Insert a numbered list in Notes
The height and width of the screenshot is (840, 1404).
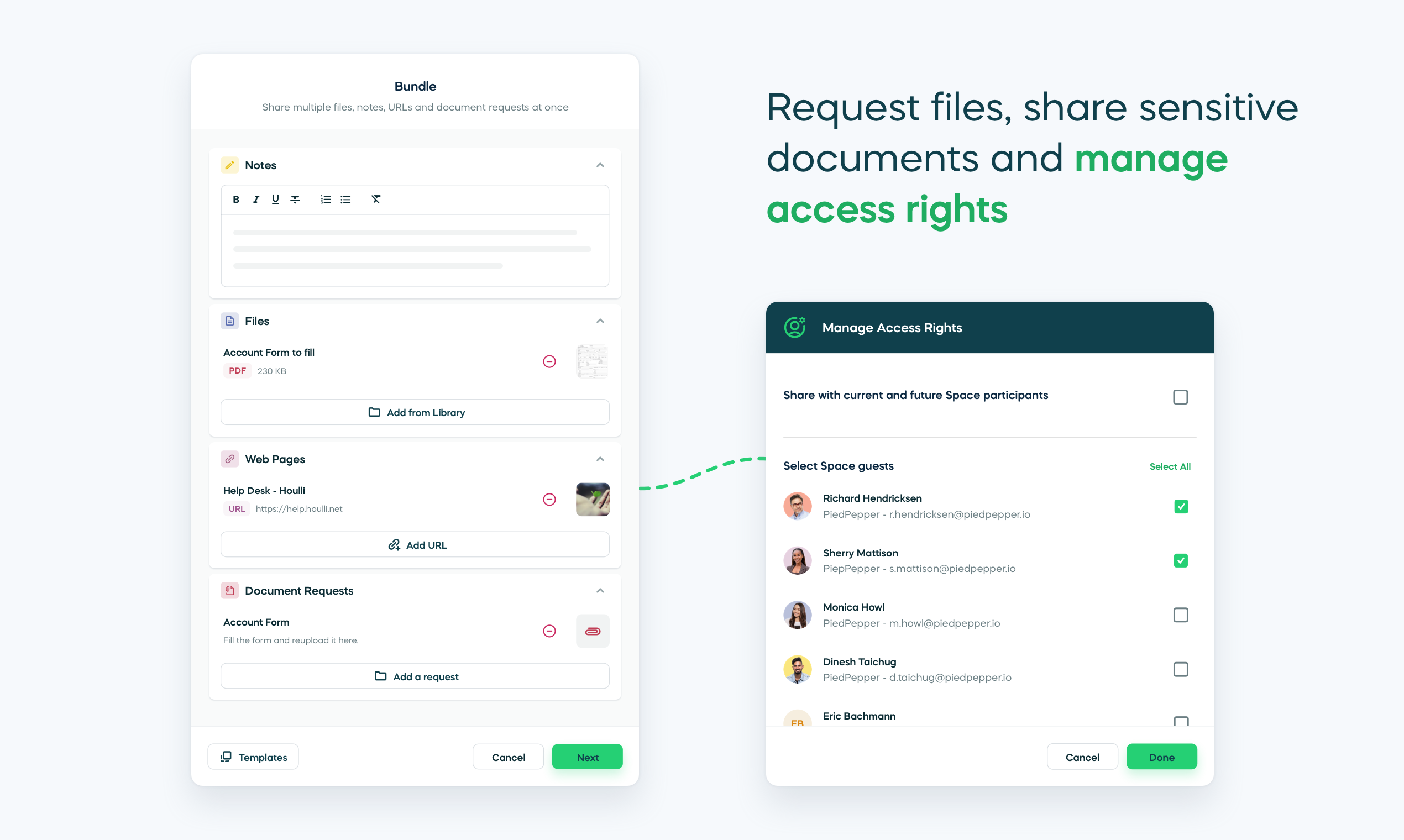pyautogui.click(x=326, y=200)
